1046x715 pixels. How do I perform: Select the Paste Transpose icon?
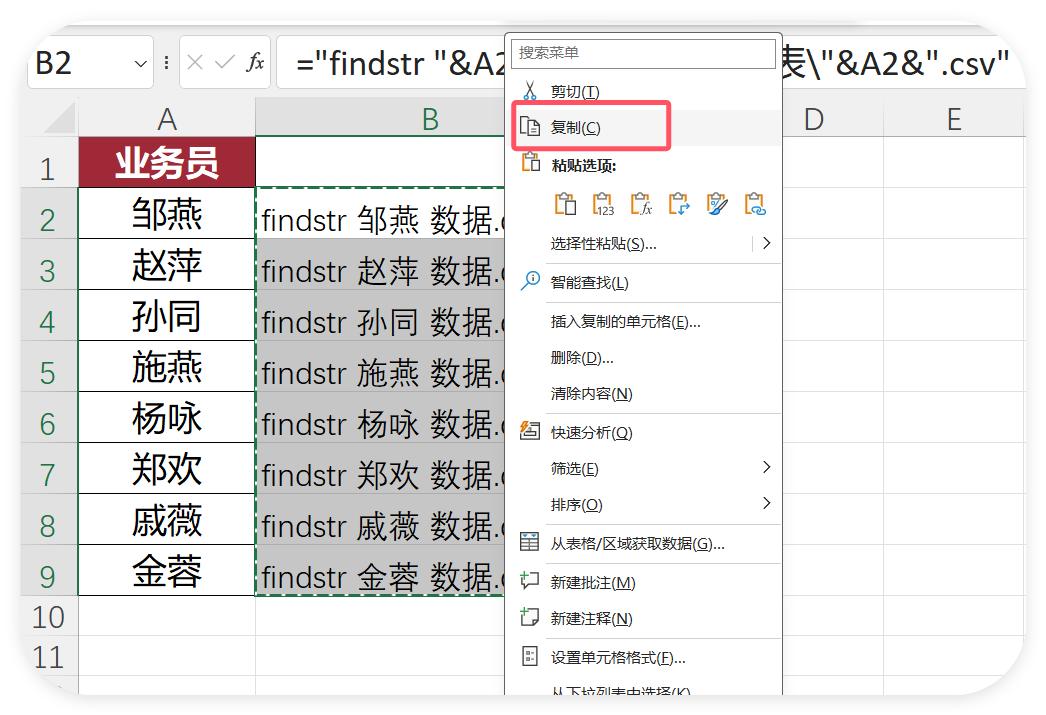(679, 203)
